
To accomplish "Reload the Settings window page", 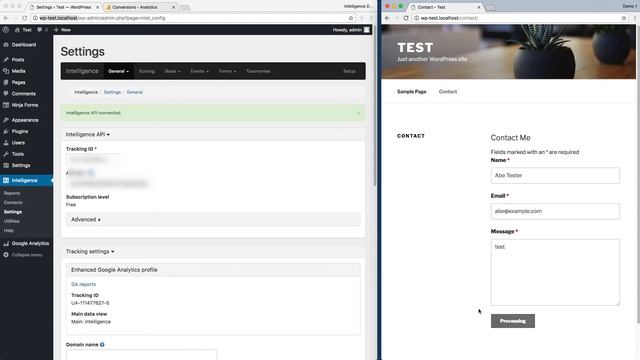I will pyautogui.click(x=24, y=18).
